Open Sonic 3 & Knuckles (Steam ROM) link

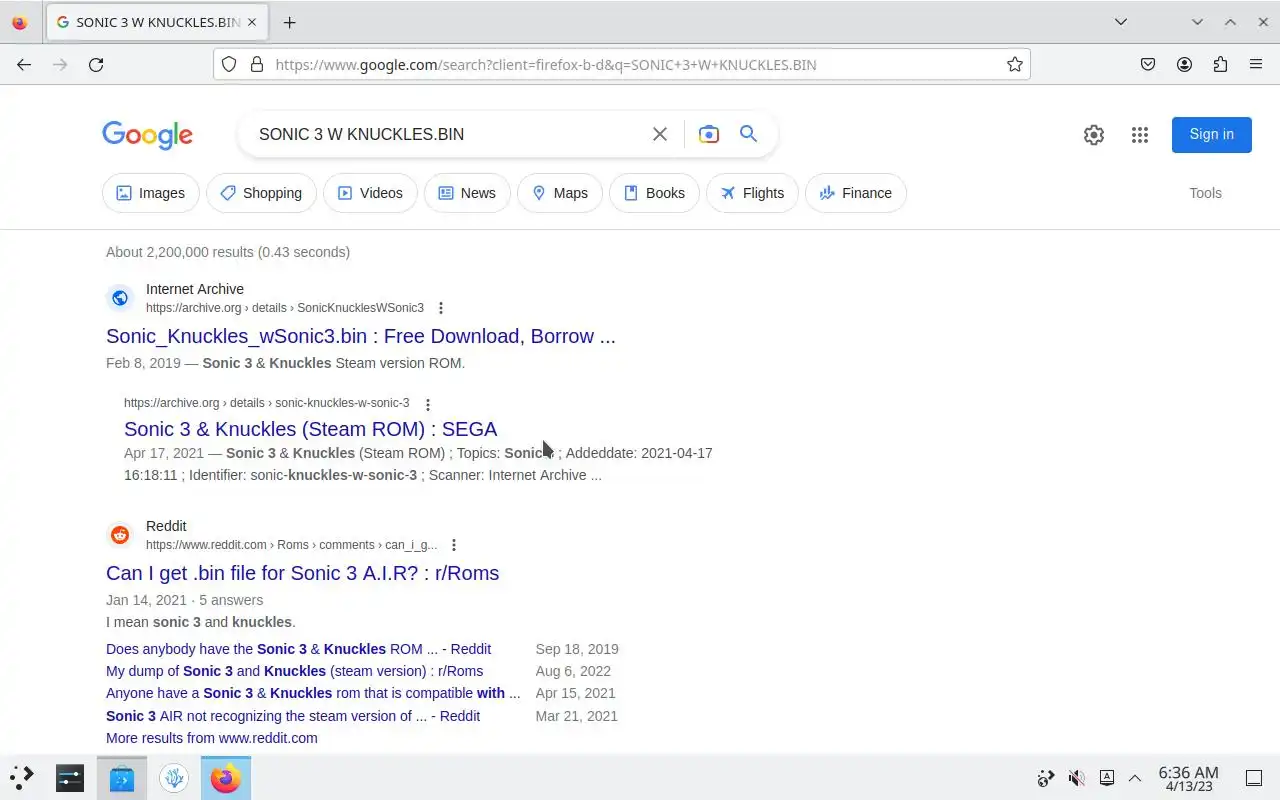pyautogui.click(x=310, y=429)
